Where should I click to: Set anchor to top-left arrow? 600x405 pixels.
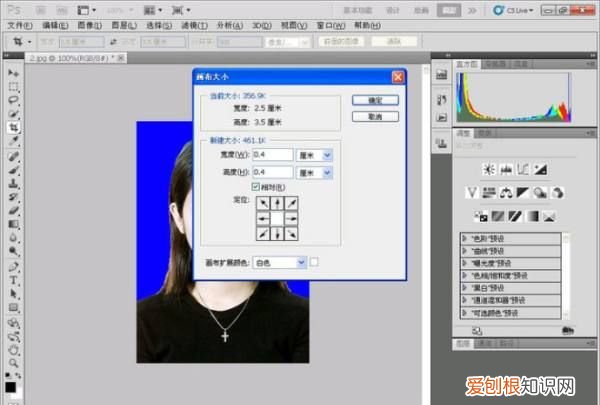coord(263,204)
